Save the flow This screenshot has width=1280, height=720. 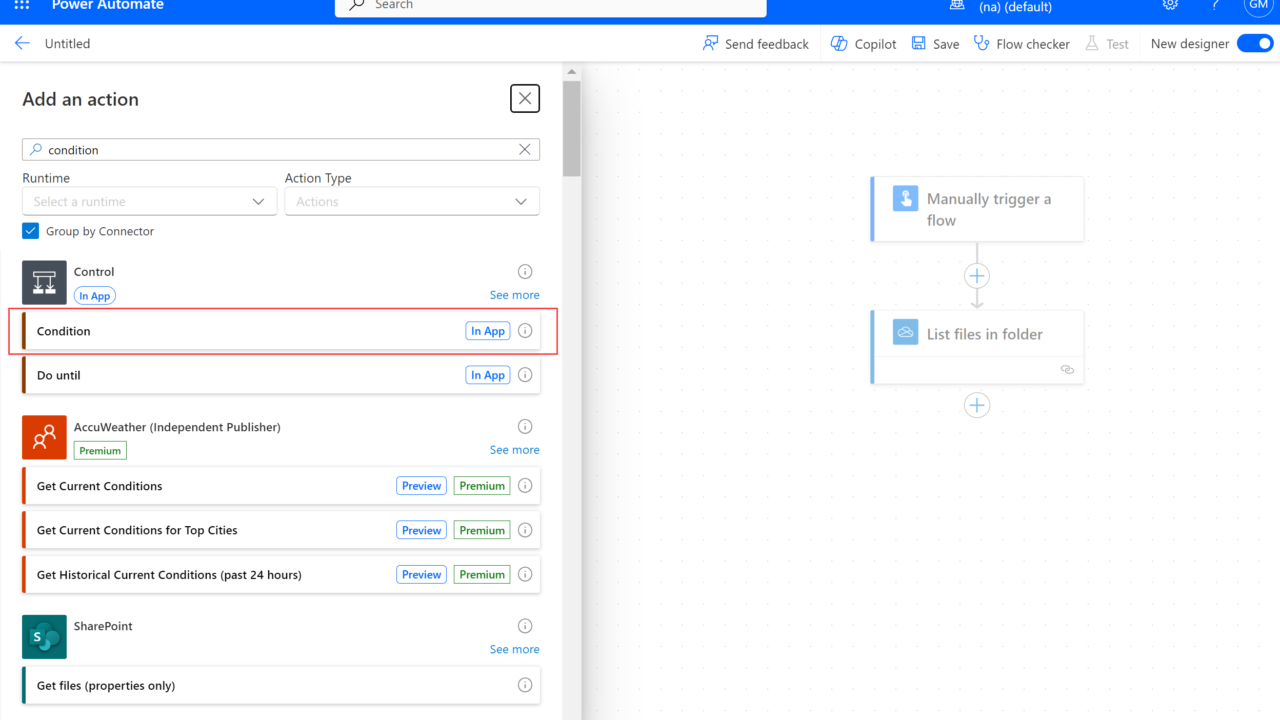(x=935, y=44)
